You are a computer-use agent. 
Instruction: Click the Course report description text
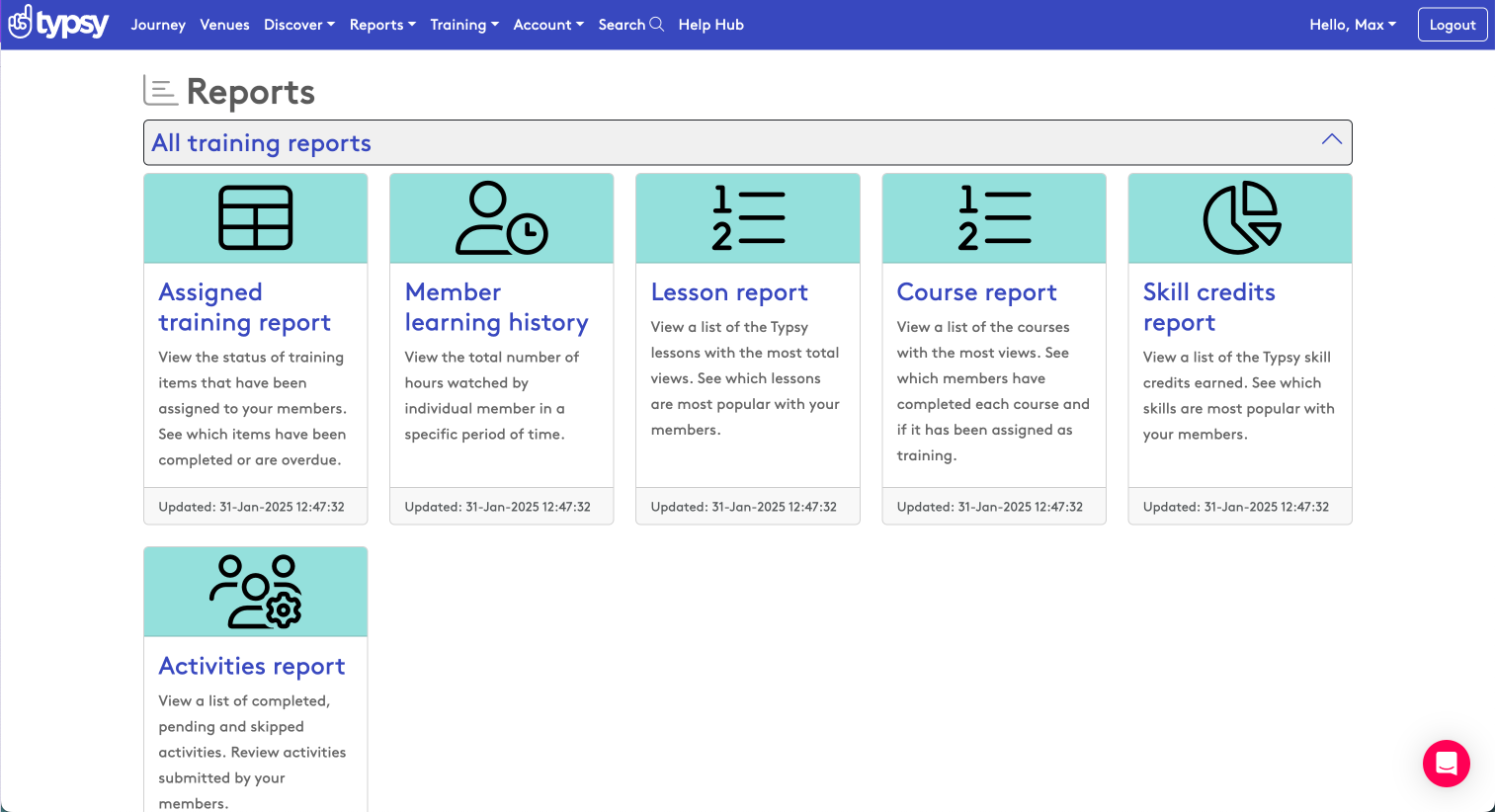point(993,391)
